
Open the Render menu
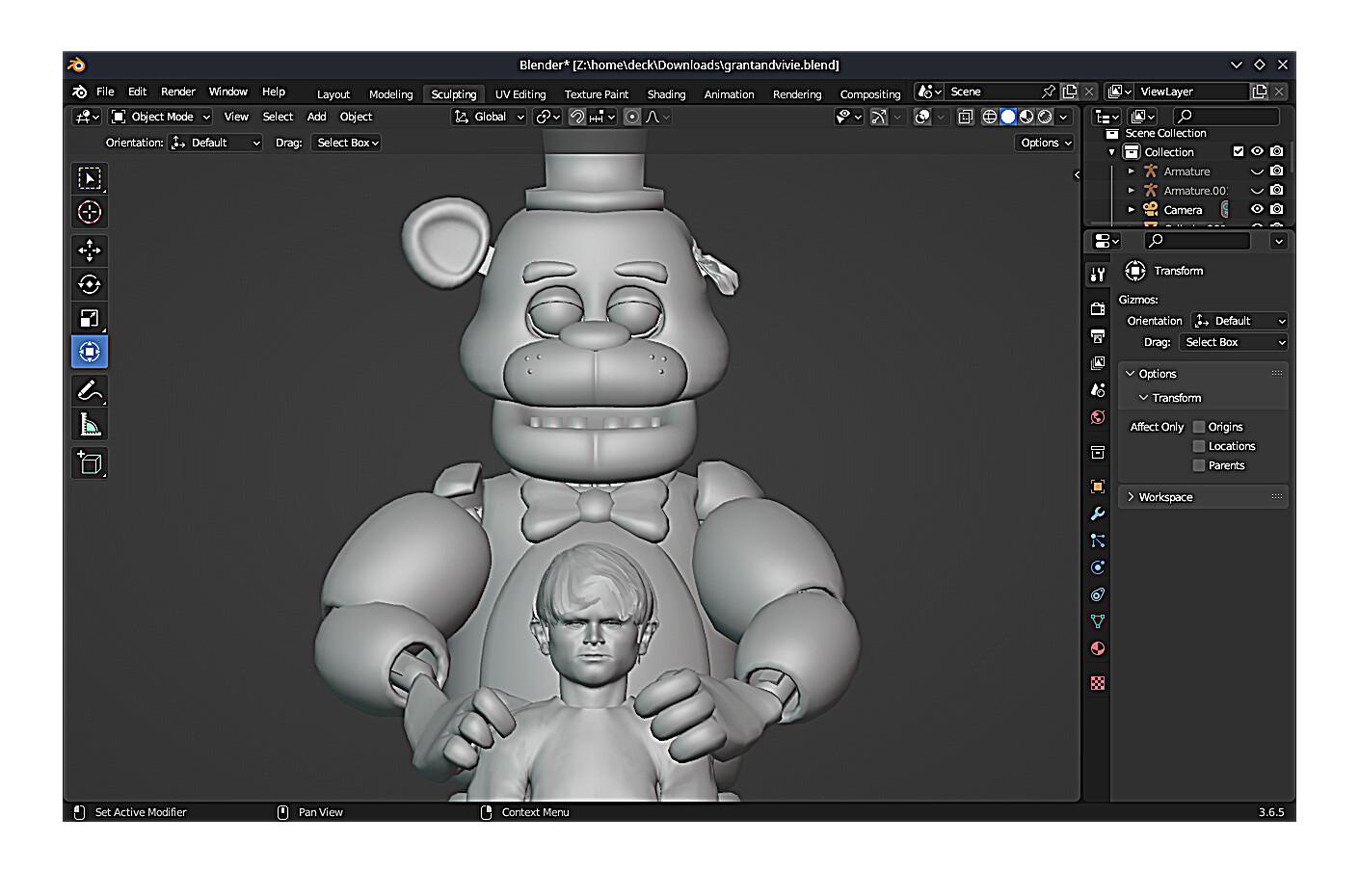click(178, 92)
